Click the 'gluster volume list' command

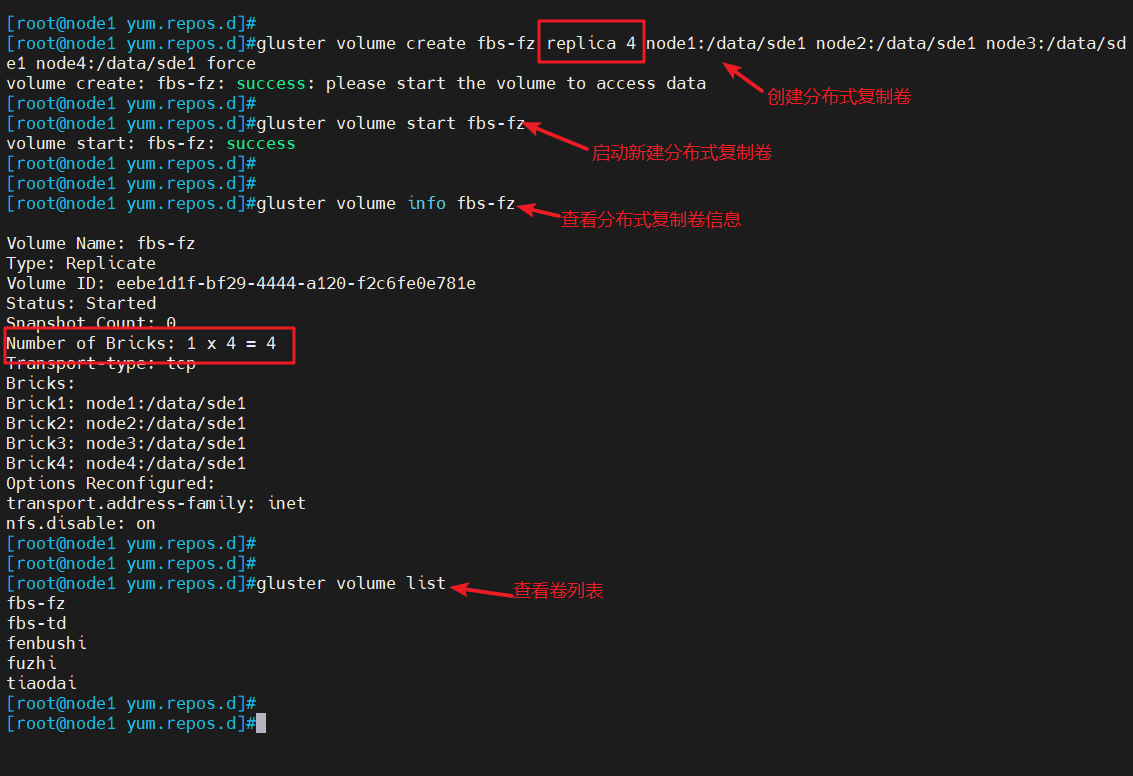point(351,584)
